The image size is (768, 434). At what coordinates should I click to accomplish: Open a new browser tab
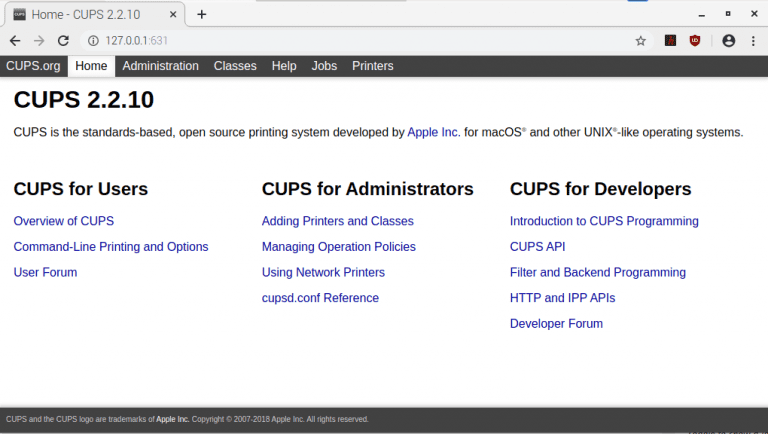(x=201, y=14)
